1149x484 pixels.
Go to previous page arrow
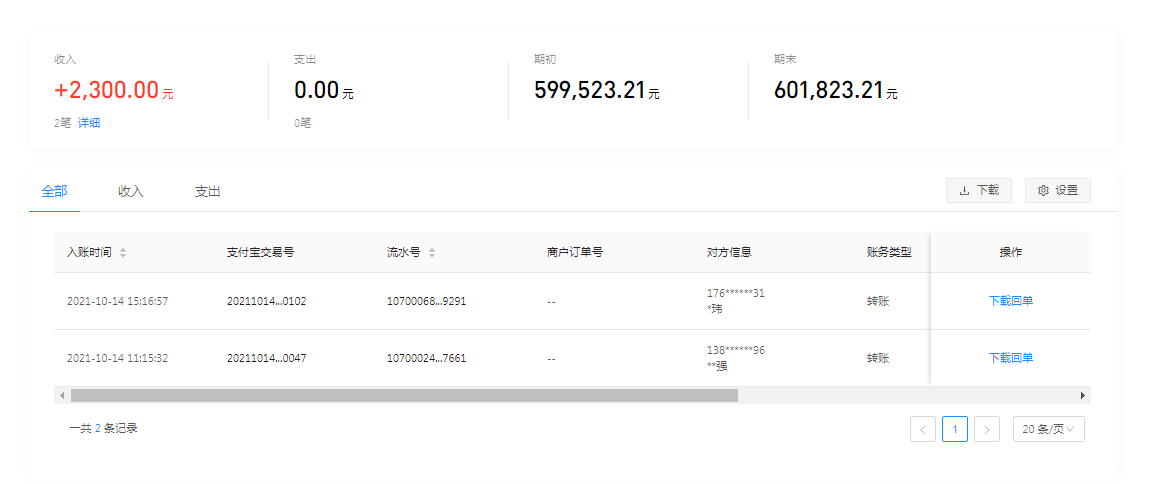922,429
